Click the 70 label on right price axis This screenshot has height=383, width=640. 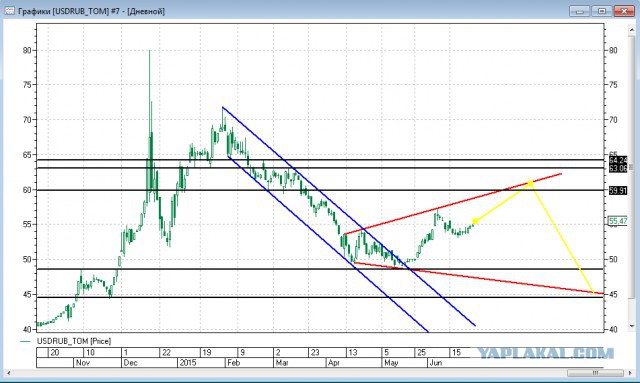(x=613, y=120)
